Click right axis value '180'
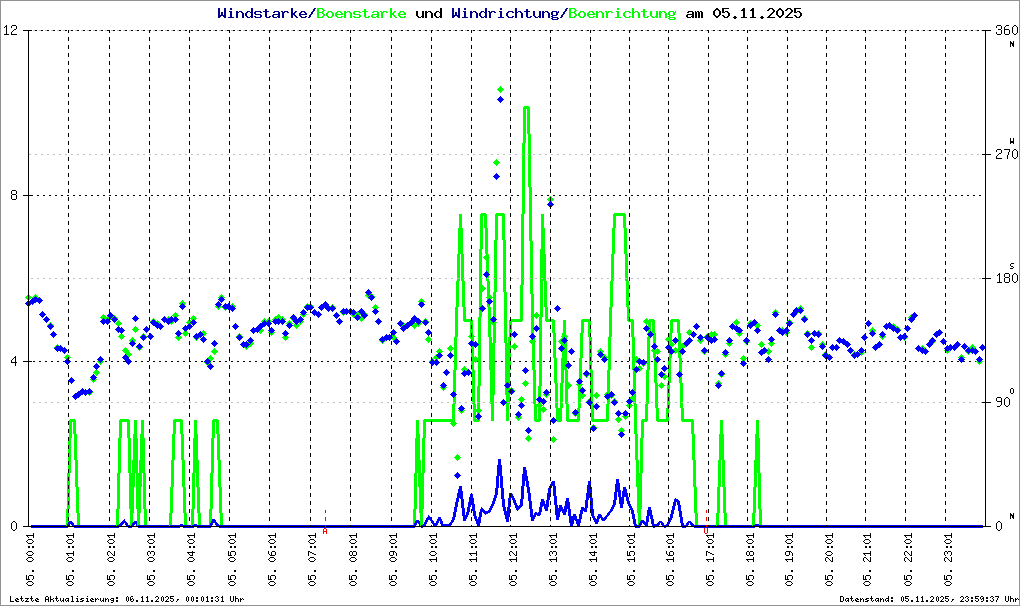Image resolution: width=1020 pixels, height=606 pixels. click(1006, 278)
